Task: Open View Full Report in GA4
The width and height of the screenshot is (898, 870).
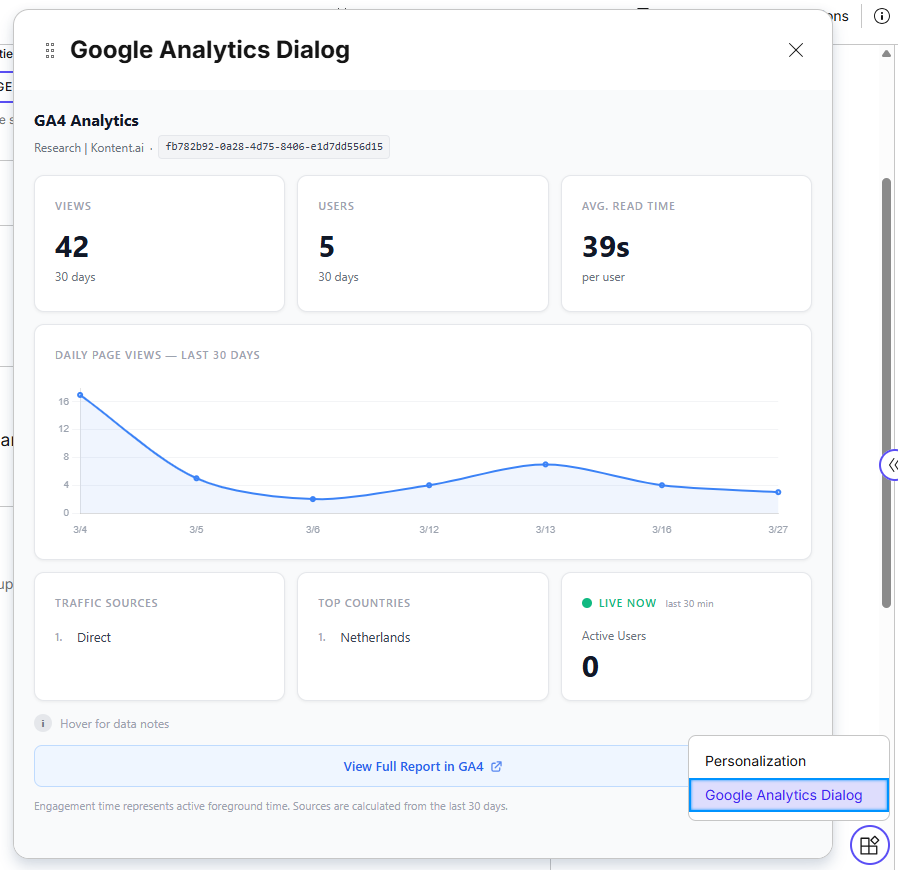Action: (413, 767)
